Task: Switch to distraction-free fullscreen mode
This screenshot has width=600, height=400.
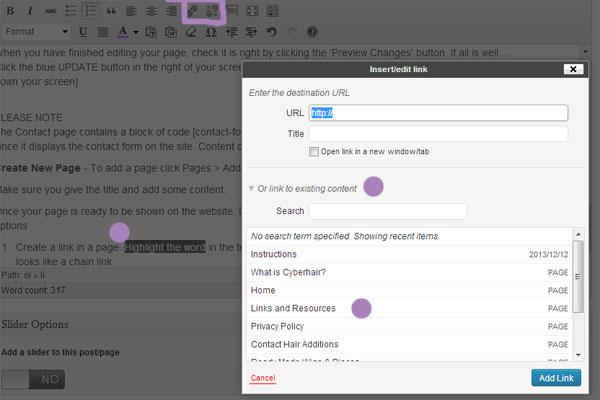Action: 252,11
